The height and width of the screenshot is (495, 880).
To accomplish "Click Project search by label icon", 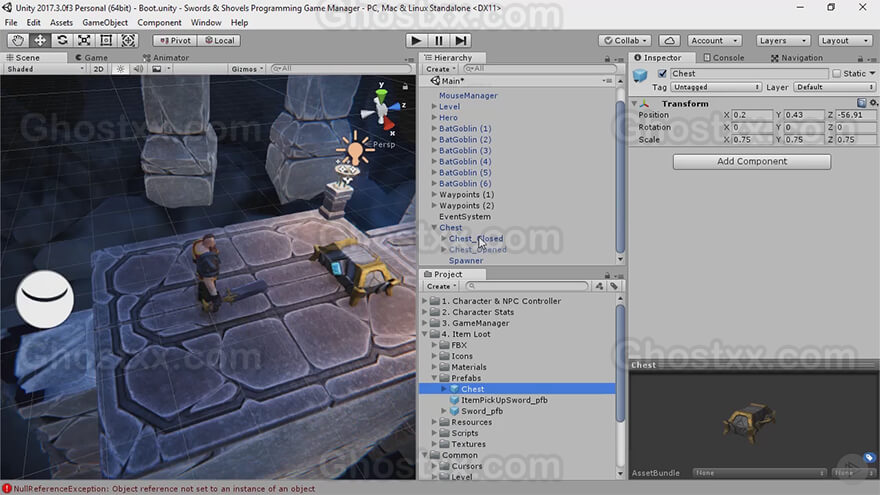I will [x=614, y=286].
